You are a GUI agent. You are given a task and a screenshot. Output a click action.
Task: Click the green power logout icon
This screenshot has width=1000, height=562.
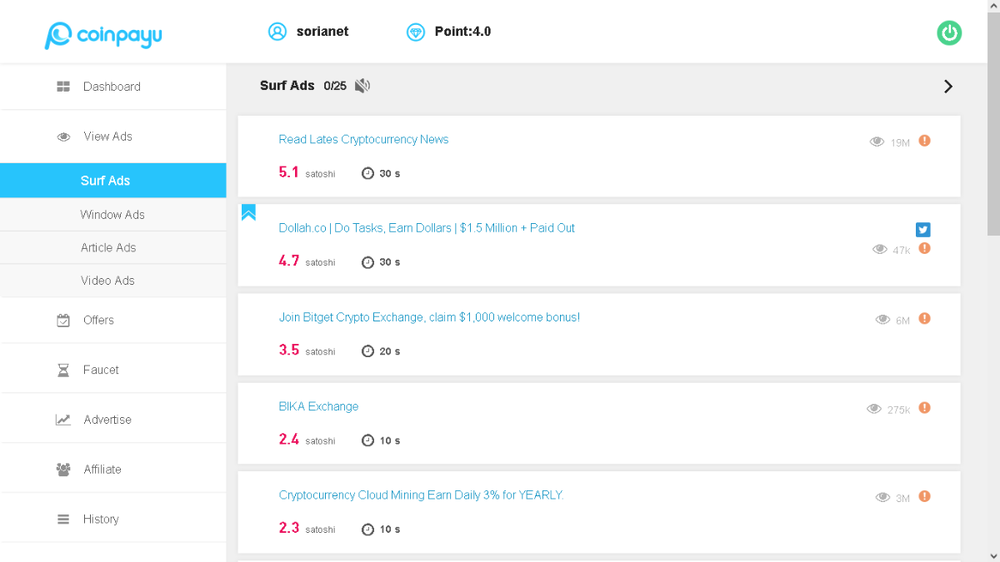(x=949, y=32)
